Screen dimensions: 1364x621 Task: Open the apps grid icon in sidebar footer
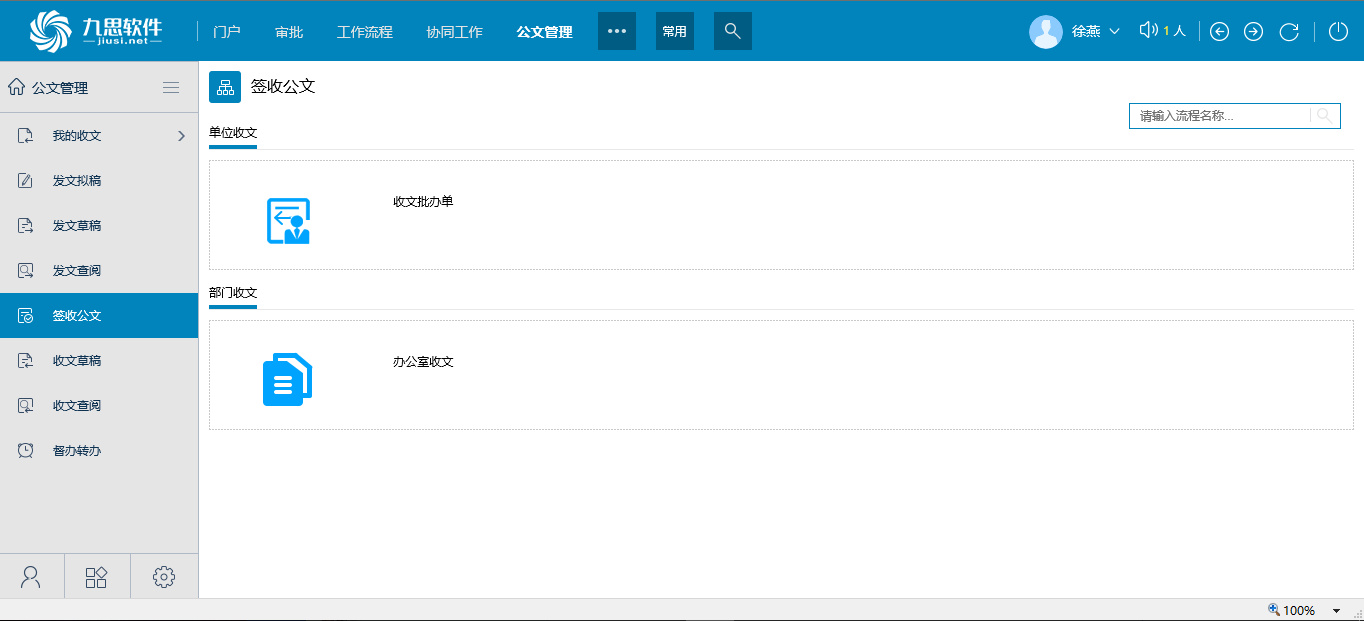(x=96, y=577)
